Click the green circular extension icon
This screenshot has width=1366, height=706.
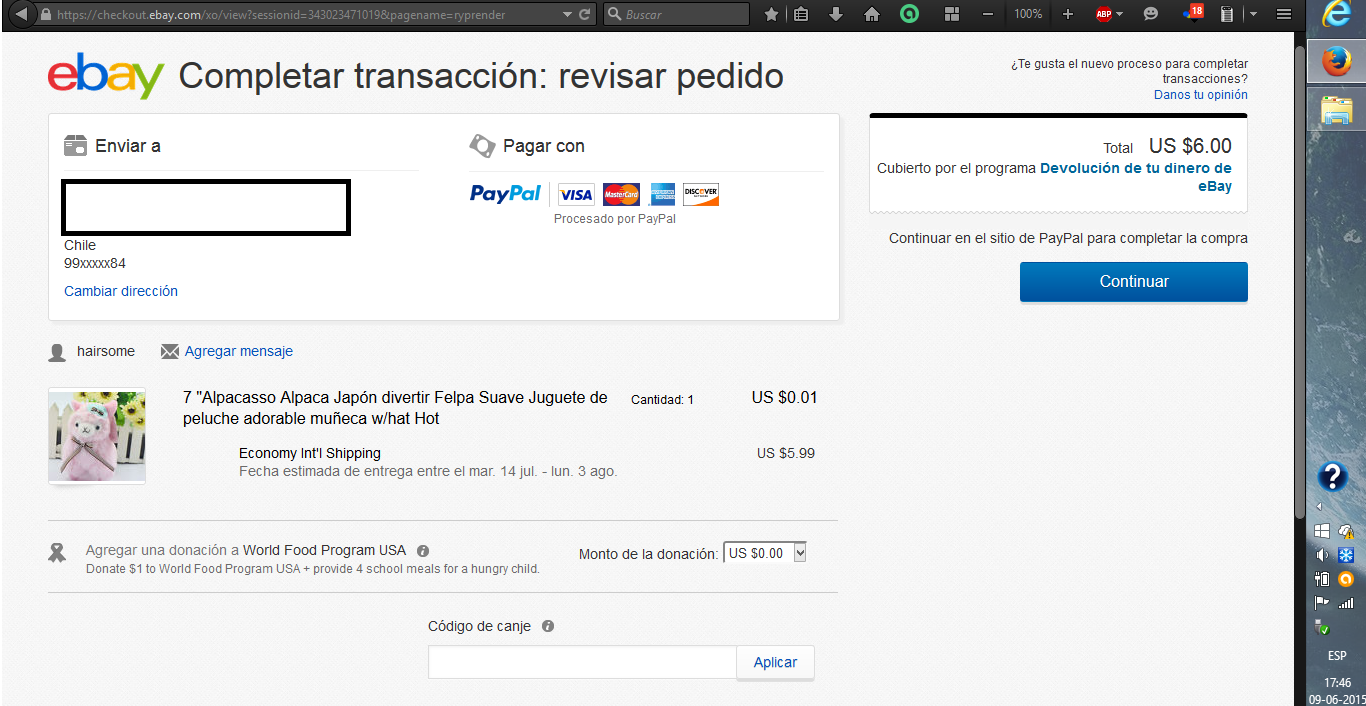tap(908, 14)
